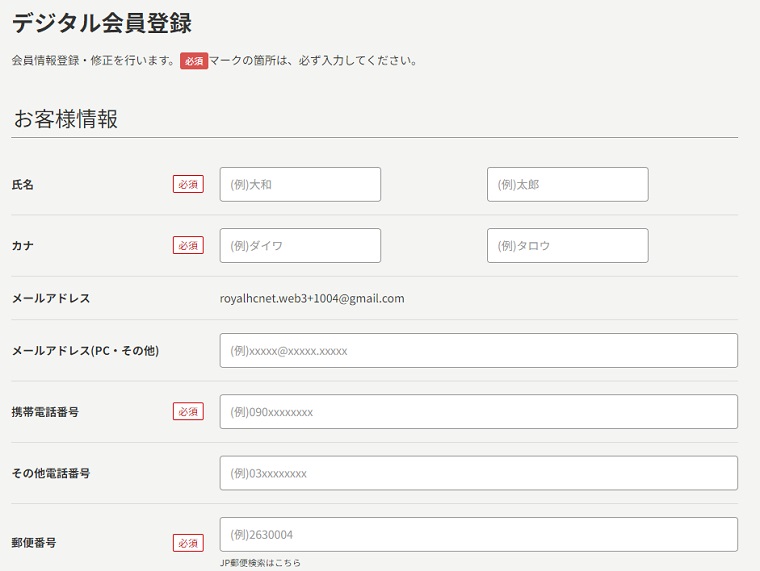Image resolution: width=760 pixels, height=571 pixels.
Task: Click the 携帯電話番号 input field
Action: tap(478, 411)
